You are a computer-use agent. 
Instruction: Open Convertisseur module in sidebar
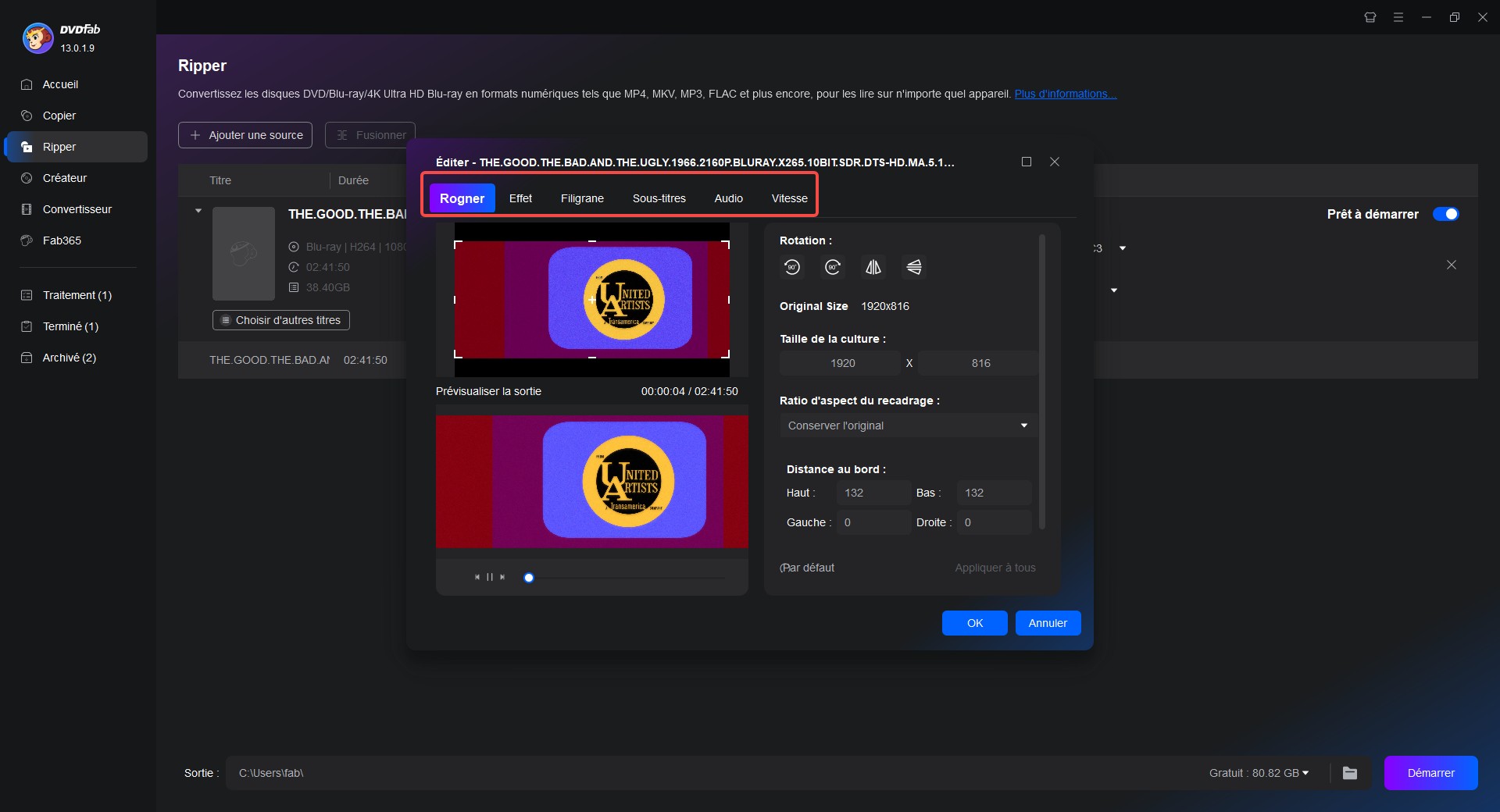pyautogui.click(x=76, y=209)
